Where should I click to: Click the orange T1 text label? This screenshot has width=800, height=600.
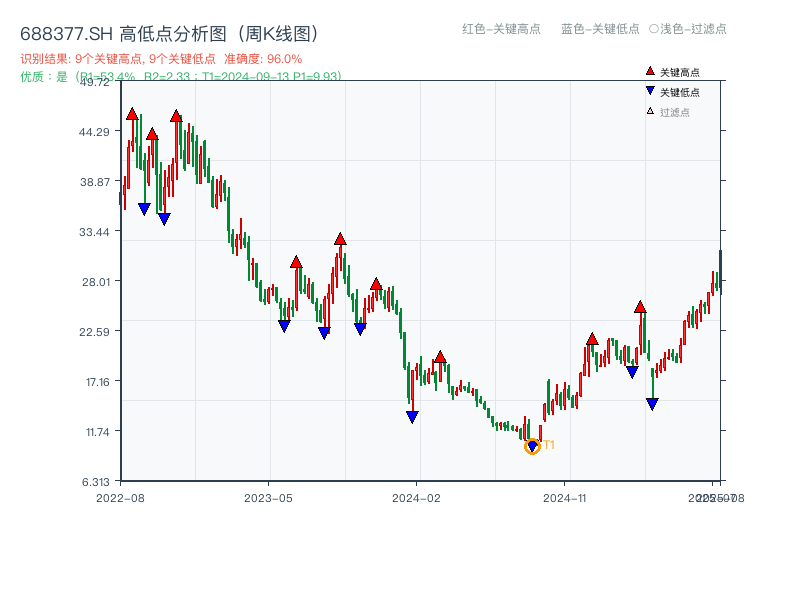549,445
